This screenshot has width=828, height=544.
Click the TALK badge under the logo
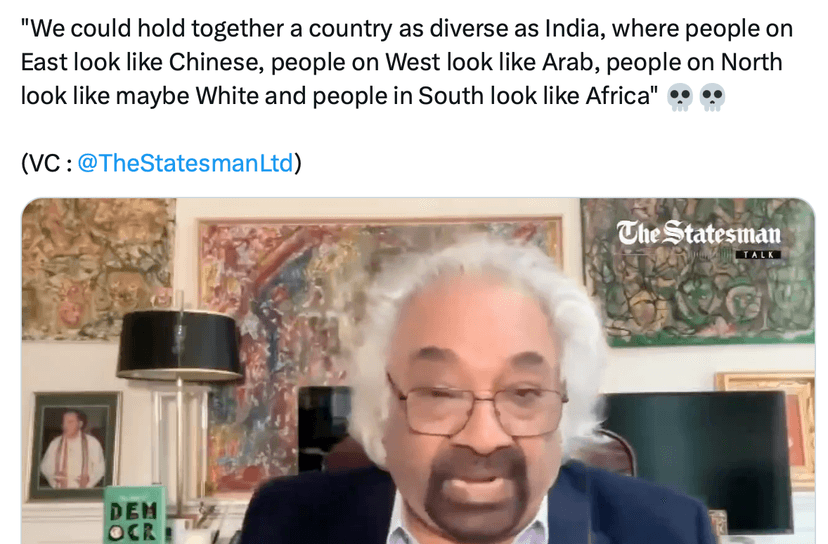[758, 255]
